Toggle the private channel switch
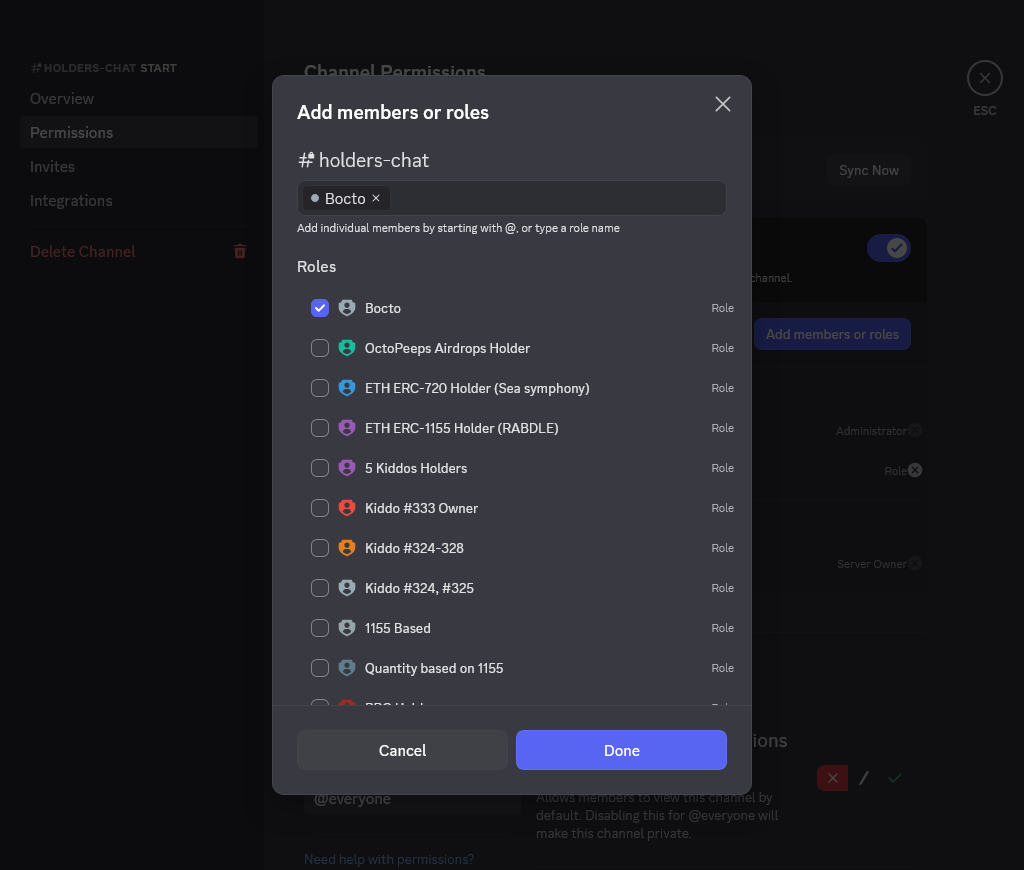The width and height of the screenshot is (1024, 870). 888,248
